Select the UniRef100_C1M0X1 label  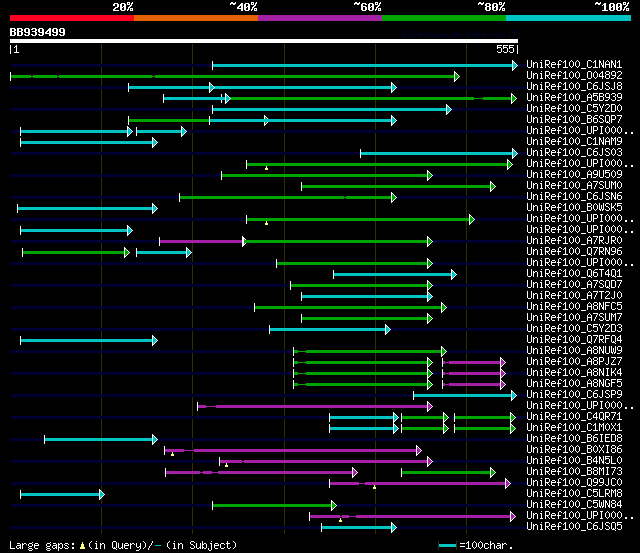coord(574,428)
